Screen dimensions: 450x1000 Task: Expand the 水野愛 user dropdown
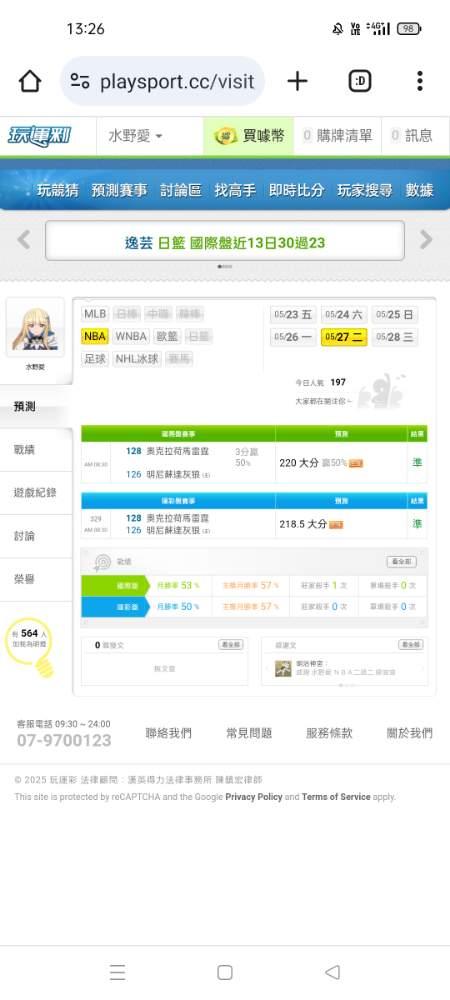coord(135,136)
